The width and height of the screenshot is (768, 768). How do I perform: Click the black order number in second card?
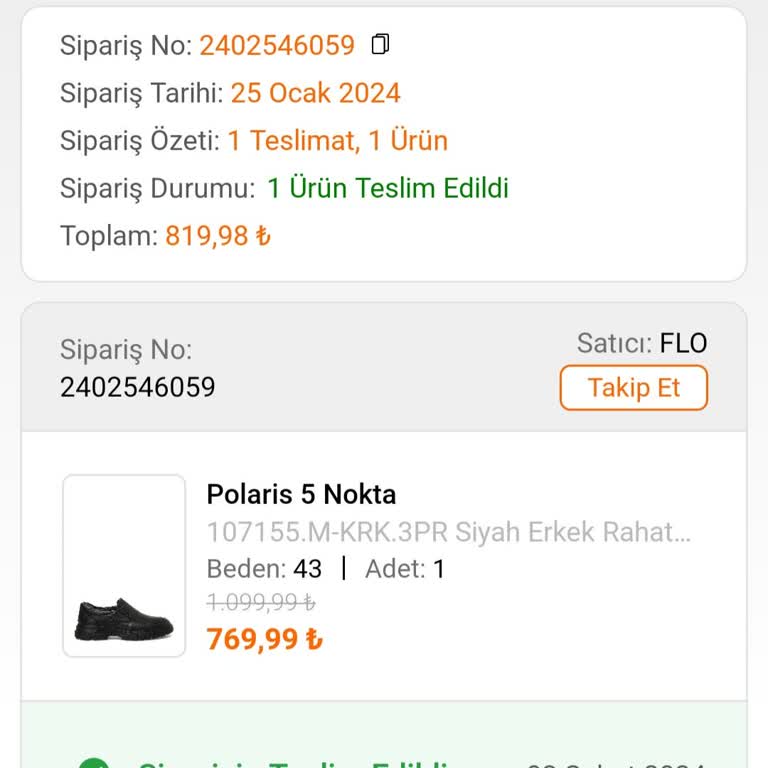pyautogui.click(x=138, y=387)
